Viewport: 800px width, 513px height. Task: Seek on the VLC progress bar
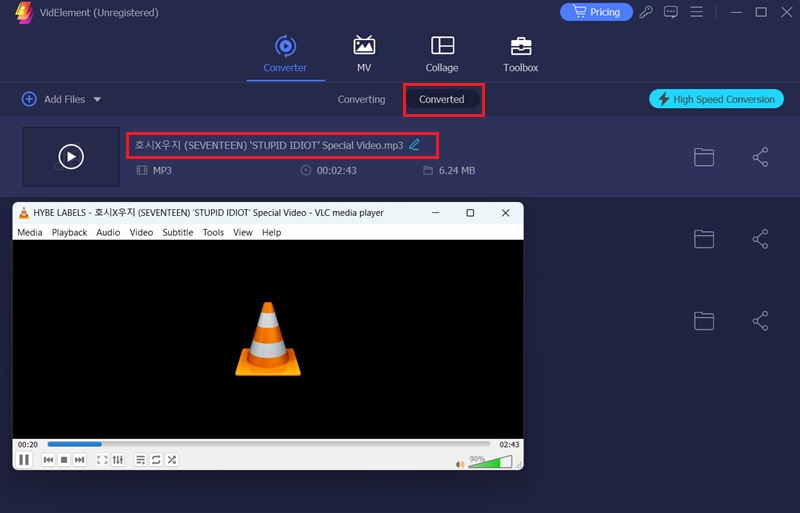point(268,444)
